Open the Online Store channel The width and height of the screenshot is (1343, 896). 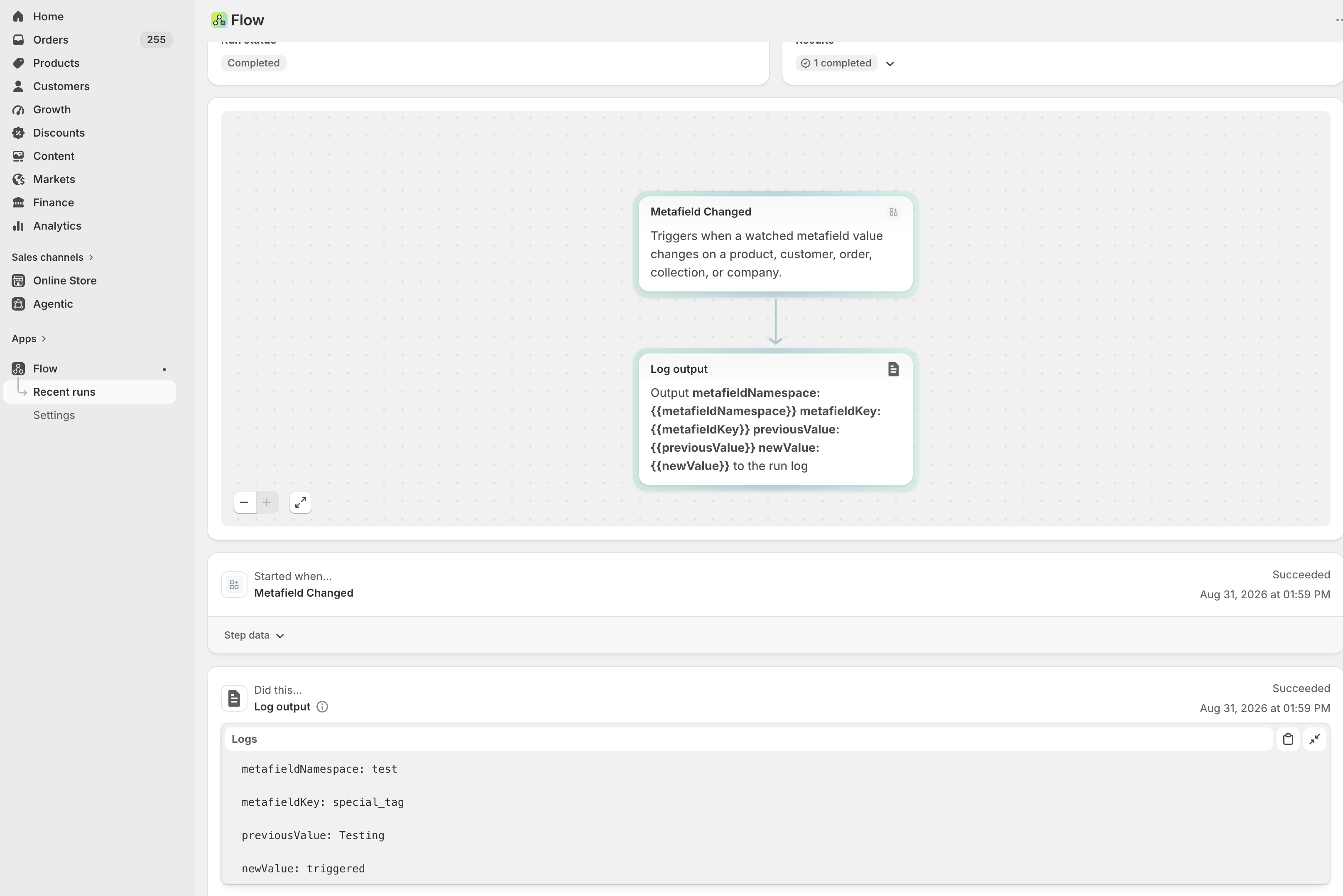(x=65, y=281)
